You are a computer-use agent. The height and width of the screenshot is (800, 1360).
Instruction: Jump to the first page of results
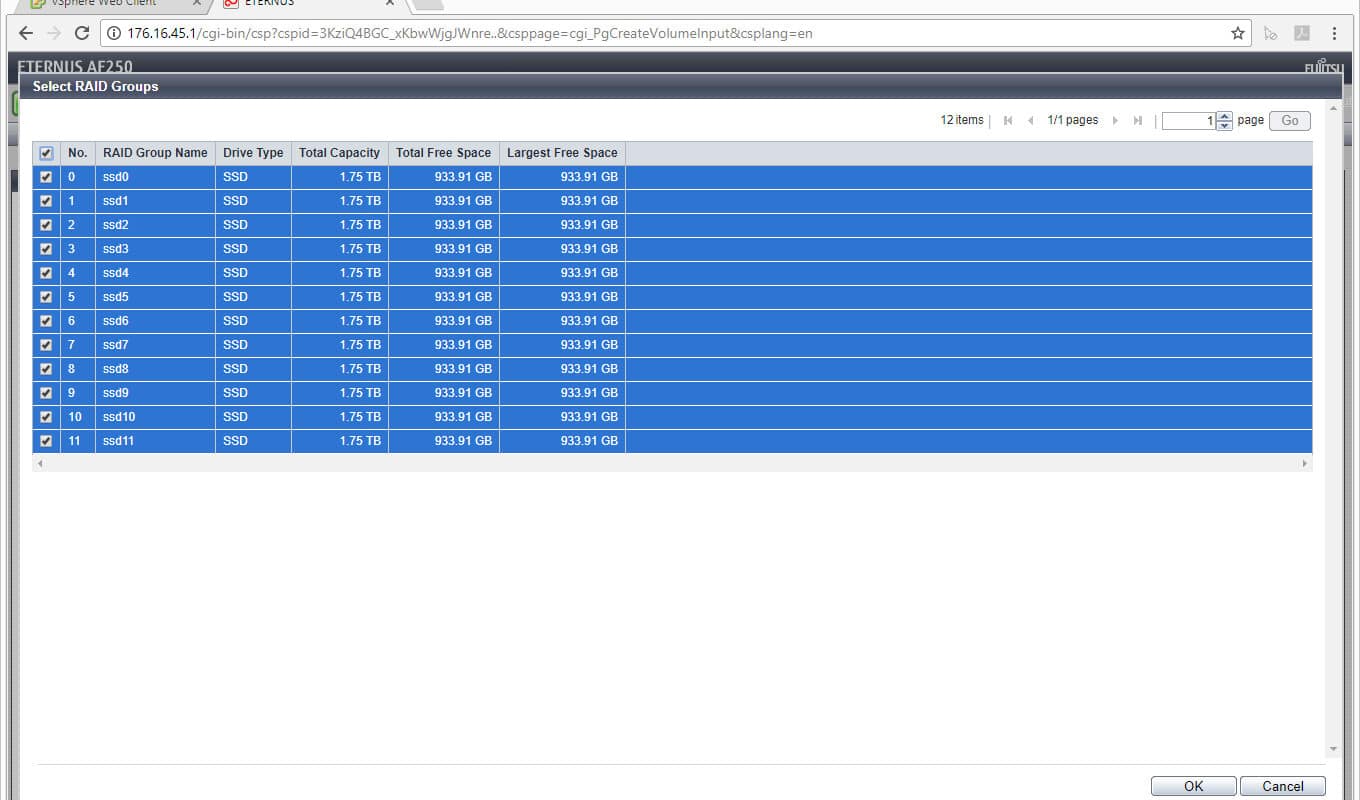tap(1008, 121)
